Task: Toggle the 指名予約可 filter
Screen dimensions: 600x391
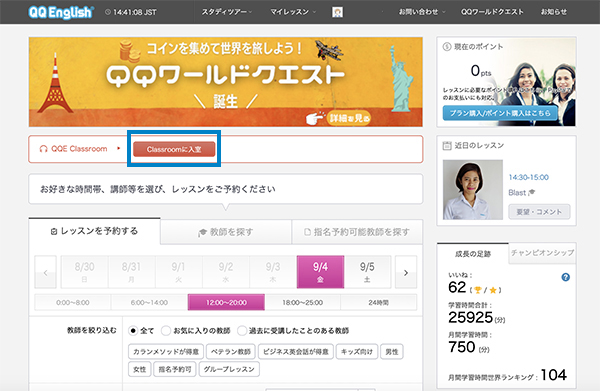Action: point(175,369)
